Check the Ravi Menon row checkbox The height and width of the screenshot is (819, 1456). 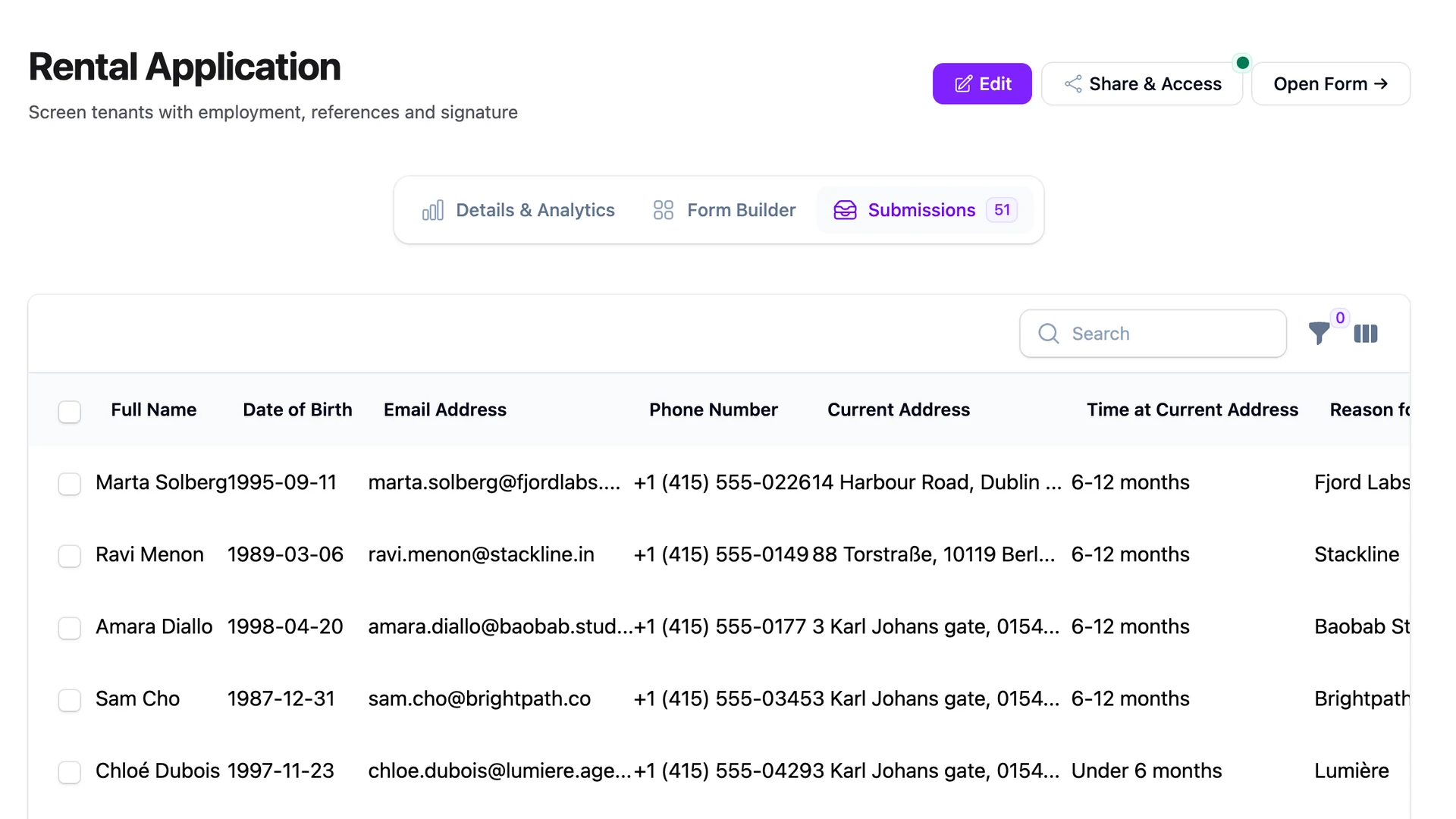click(x=70, y=556)
